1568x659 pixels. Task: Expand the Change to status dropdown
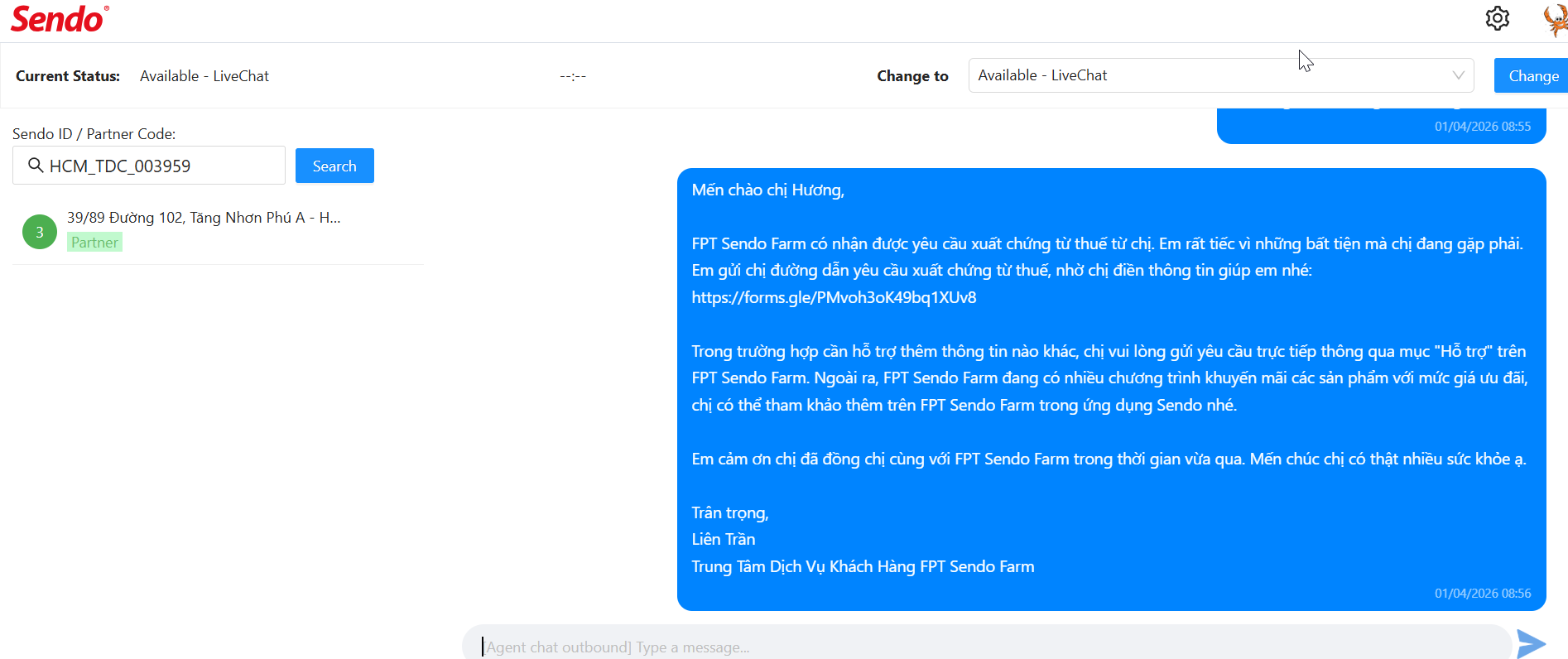[1221, 75]
